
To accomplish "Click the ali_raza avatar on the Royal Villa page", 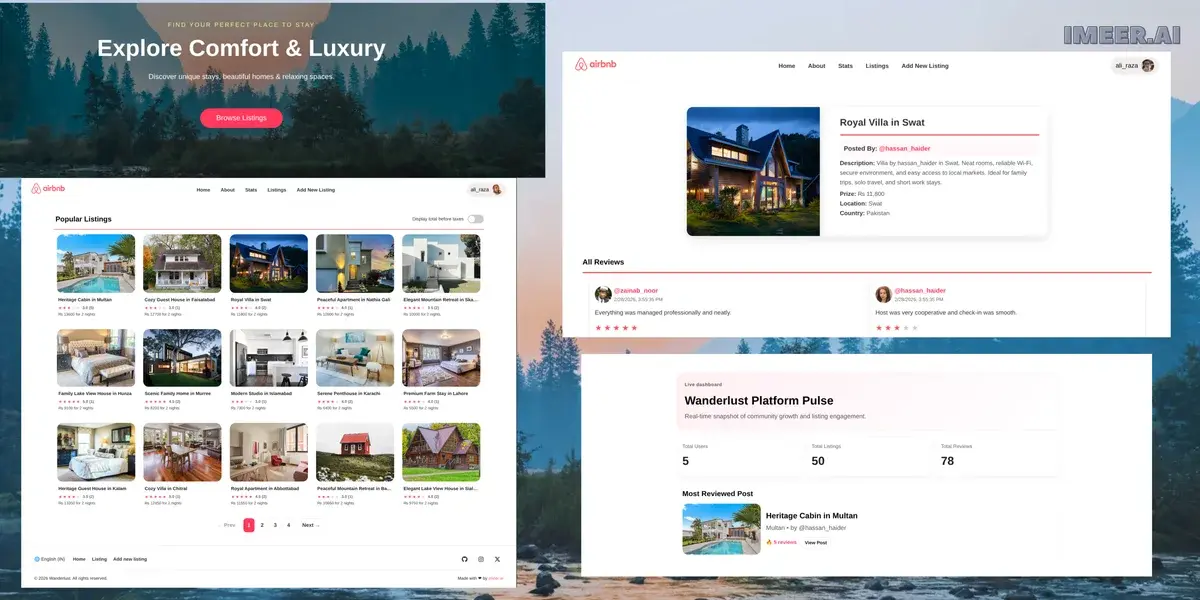I will click(1148, 65).
